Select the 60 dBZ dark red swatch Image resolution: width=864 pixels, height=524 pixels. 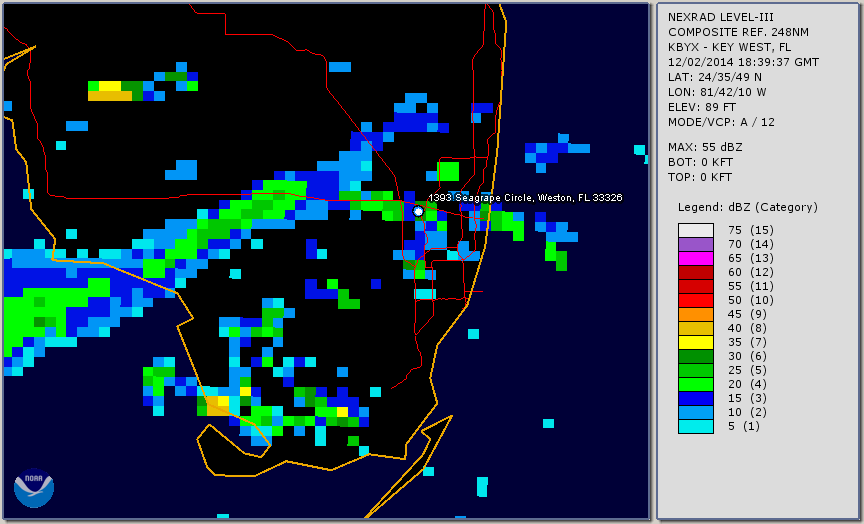[696, 272]
